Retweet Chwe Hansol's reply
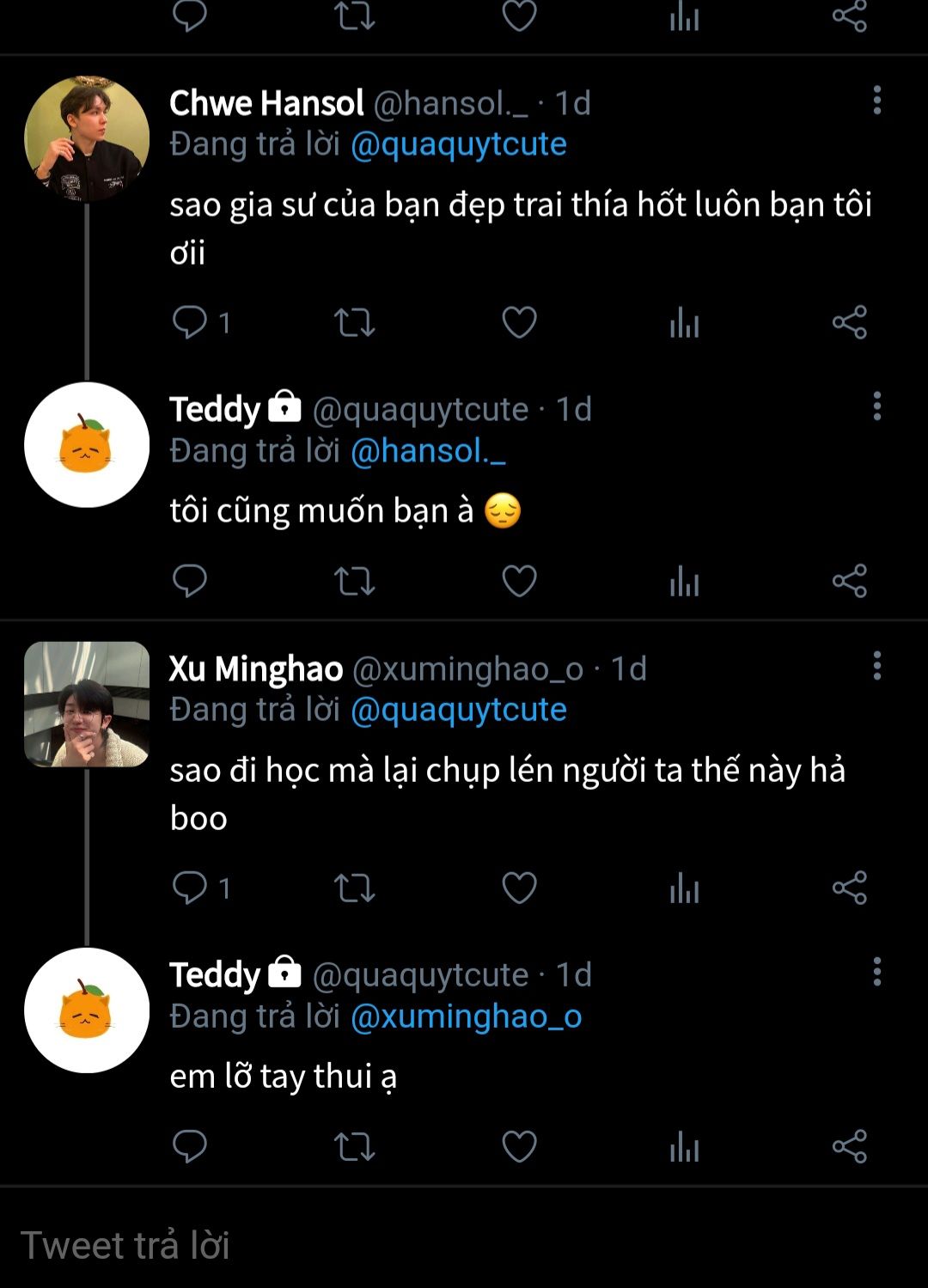Viewport: 928px width, 1288px height. point(354,323)
